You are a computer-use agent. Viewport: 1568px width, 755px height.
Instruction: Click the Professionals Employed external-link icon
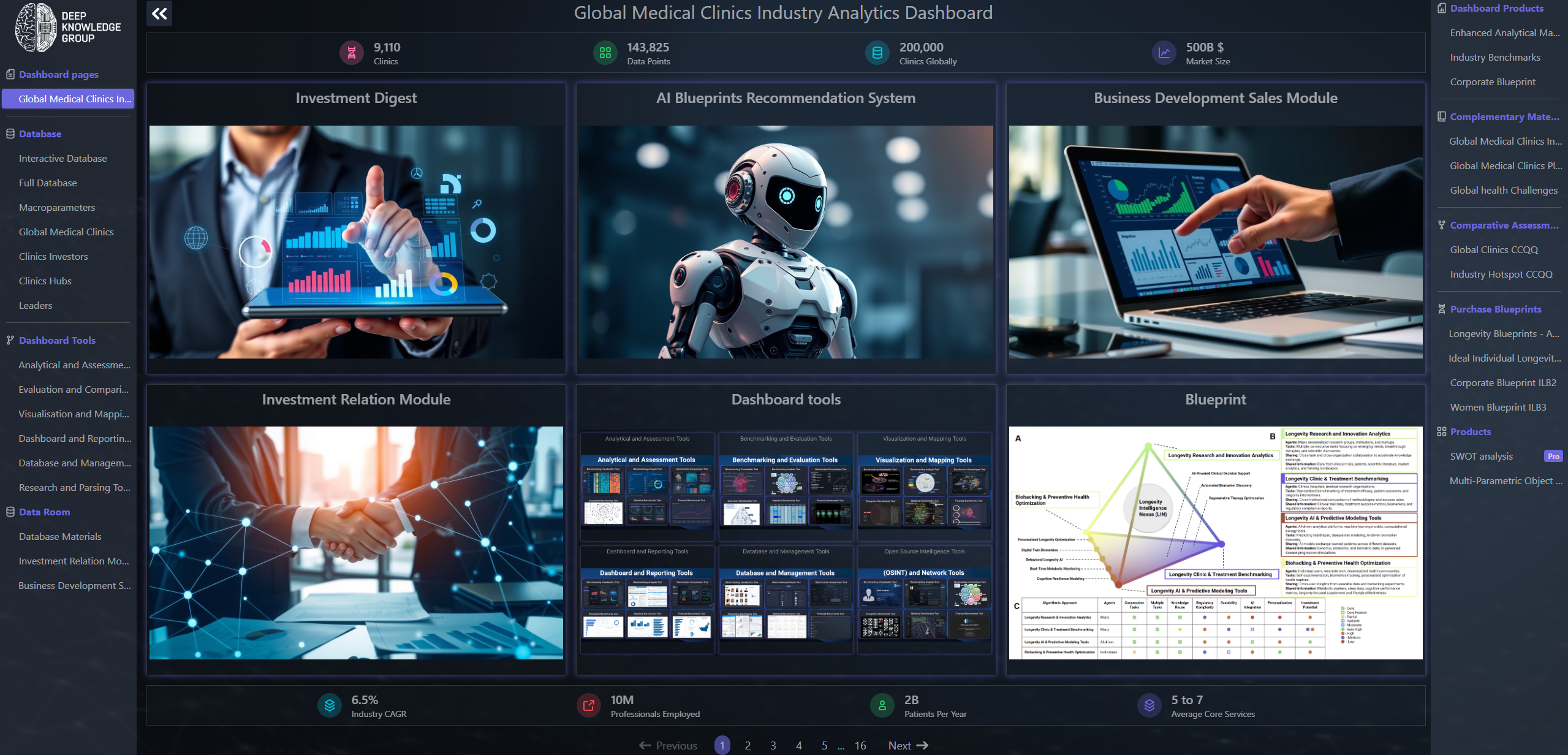pos(588,705)
